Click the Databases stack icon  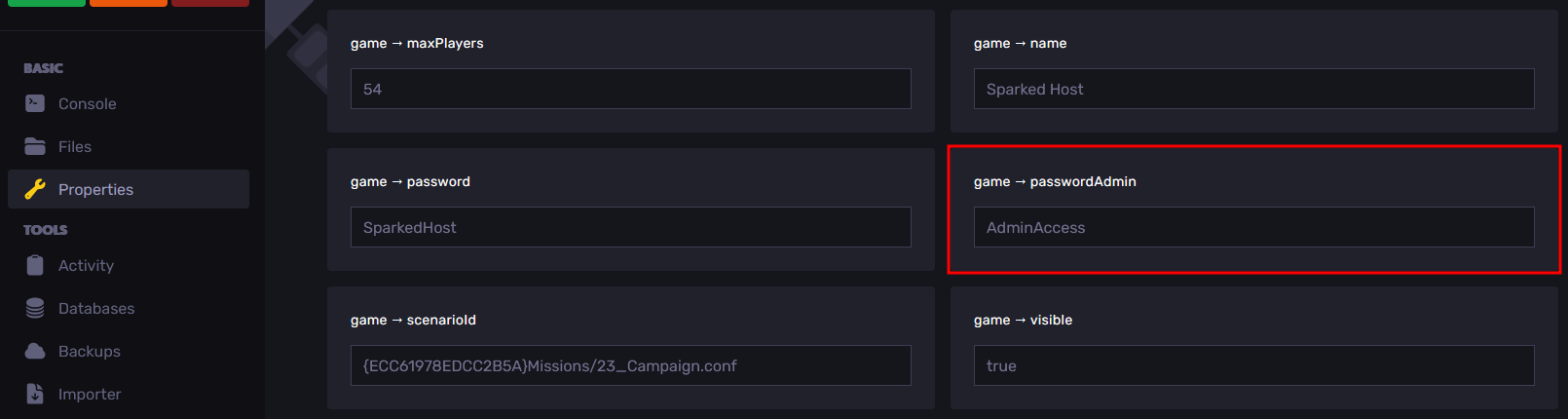point(35,308)
